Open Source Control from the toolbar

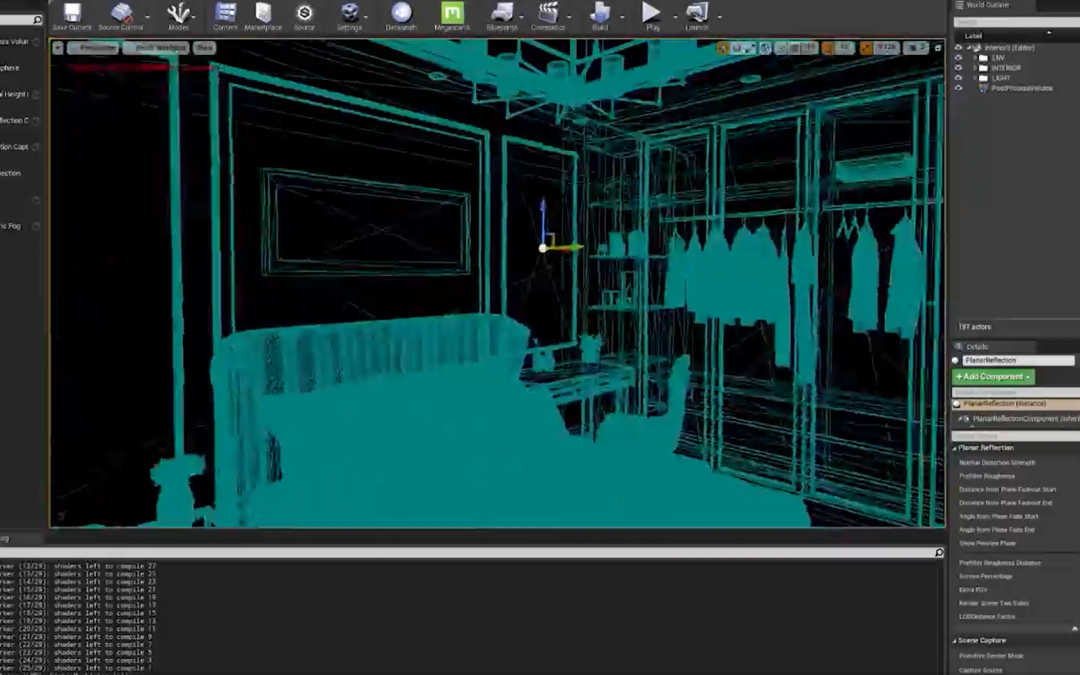coord(121,13)
